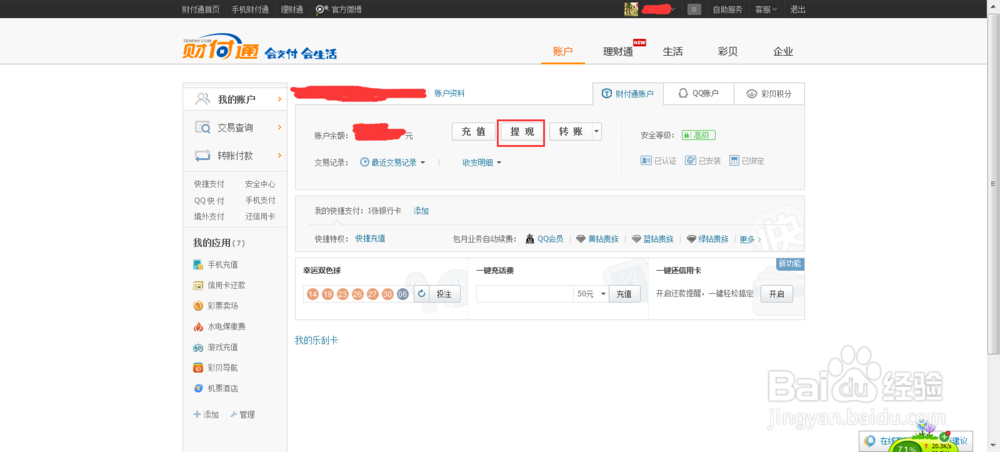Click the QQ会员 penguin icon
The image size is (1000, 452).
(x=530, y=239)
